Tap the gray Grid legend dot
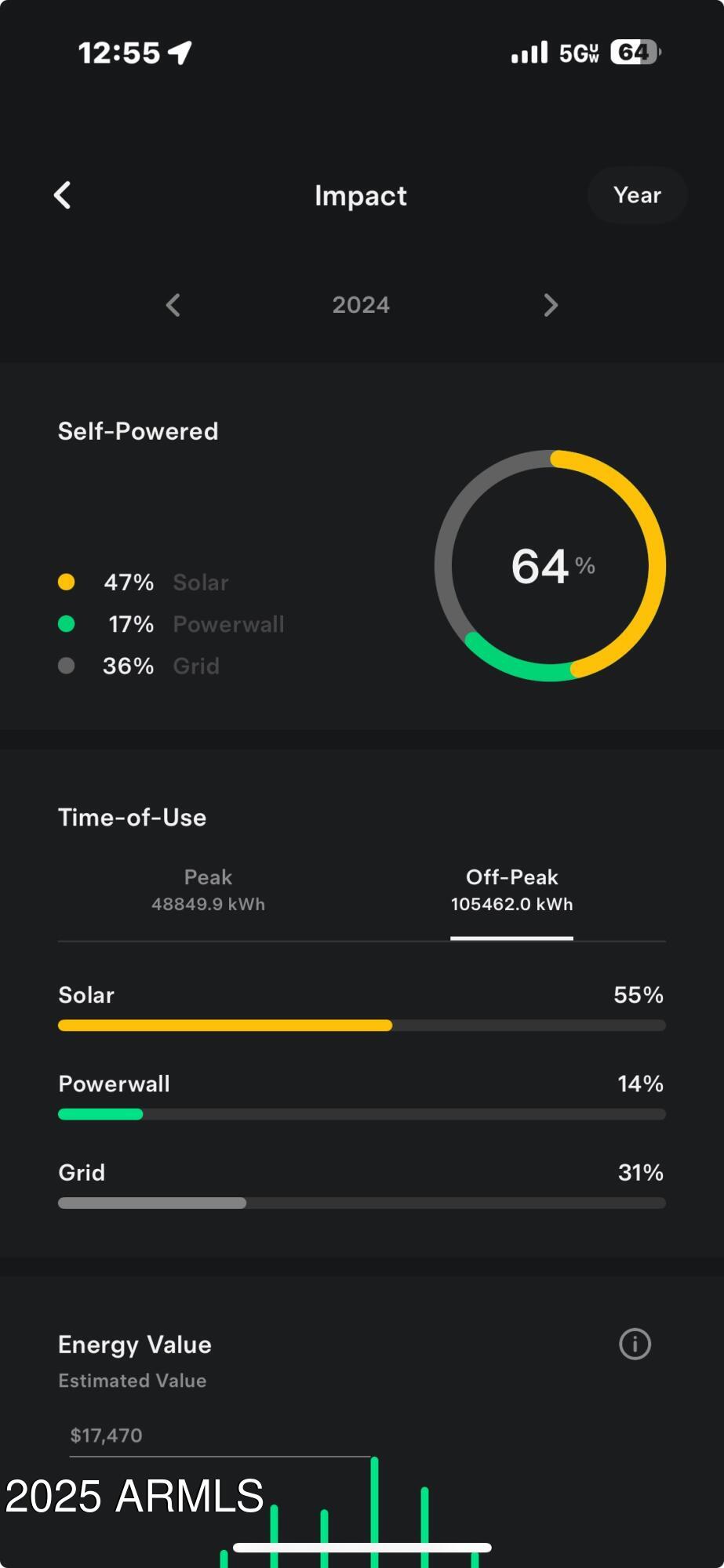Screen dimensions: 724x1568 [67, 666]
